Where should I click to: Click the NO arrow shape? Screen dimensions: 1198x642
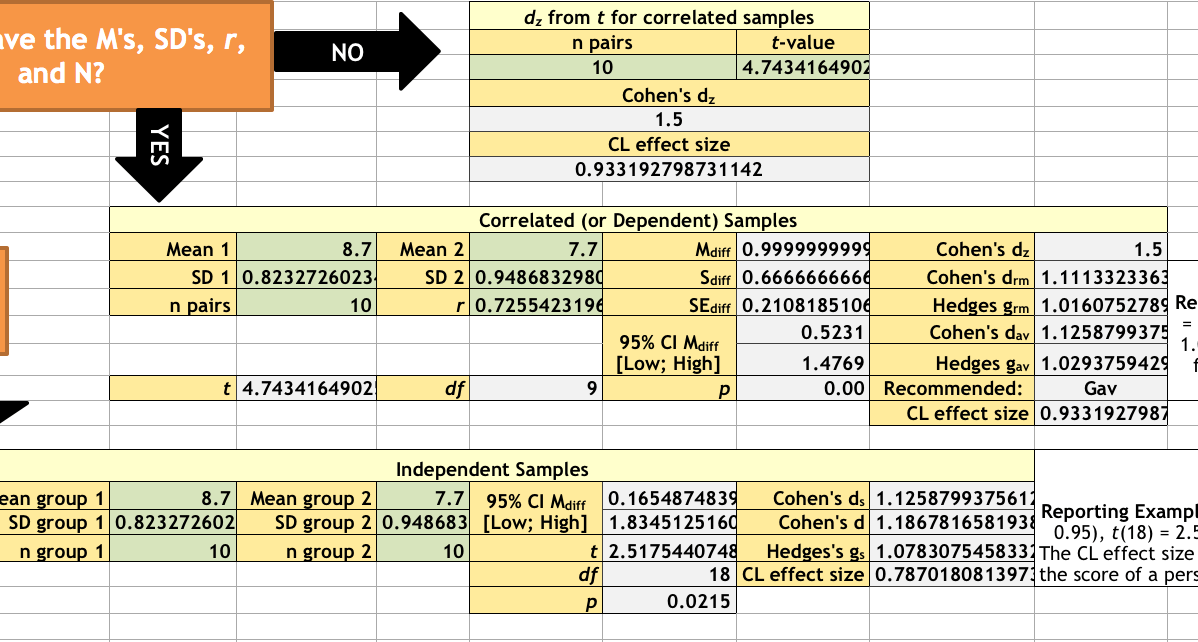pos(356,52)
